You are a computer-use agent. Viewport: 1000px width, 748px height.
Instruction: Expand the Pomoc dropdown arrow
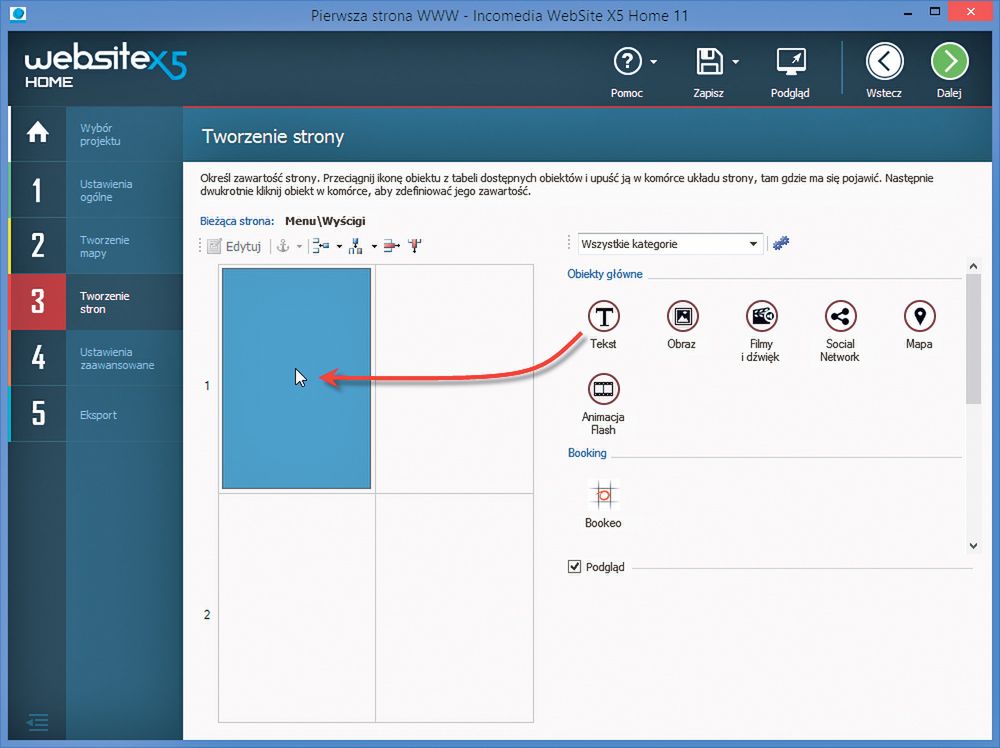tap(654, 62)
